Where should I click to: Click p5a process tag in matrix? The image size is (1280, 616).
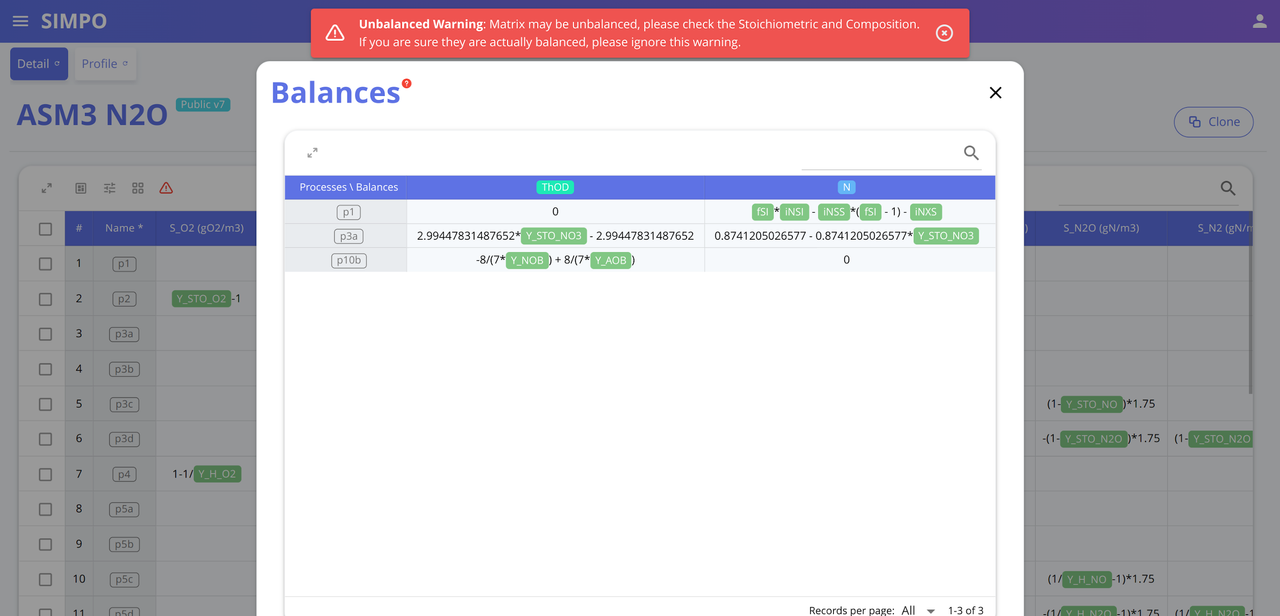(x=124, y=509)
